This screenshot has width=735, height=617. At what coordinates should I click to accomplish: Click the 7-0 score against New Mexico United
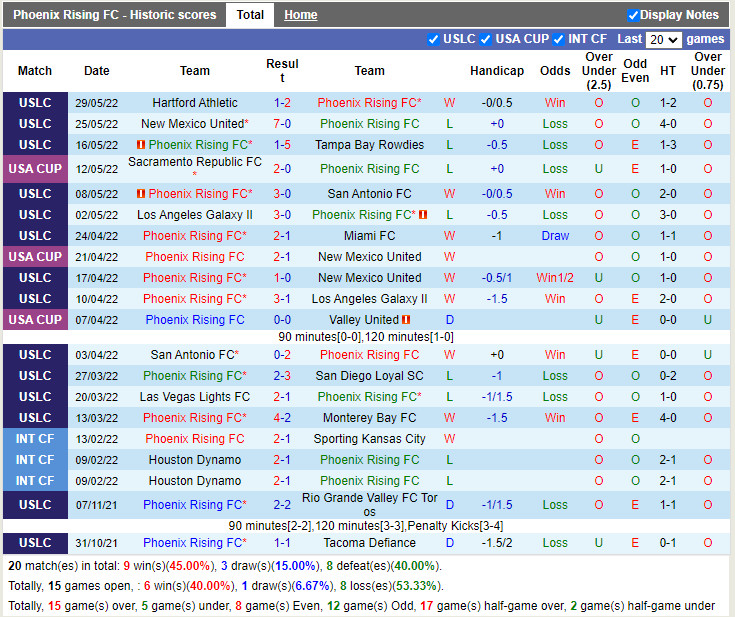point(282,124)
